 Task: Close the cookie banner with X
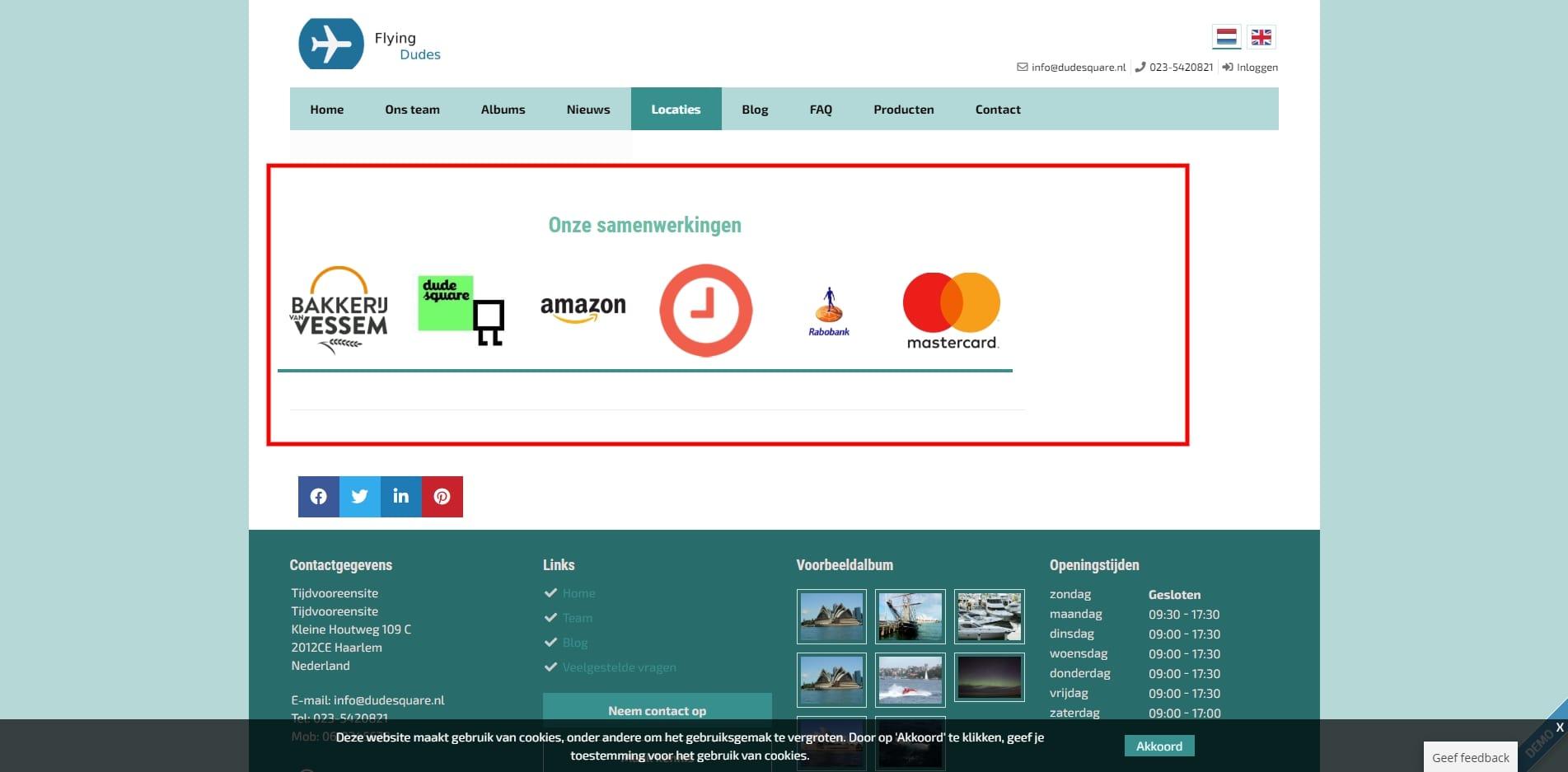pyautogui.click(x=1560, y=728)
